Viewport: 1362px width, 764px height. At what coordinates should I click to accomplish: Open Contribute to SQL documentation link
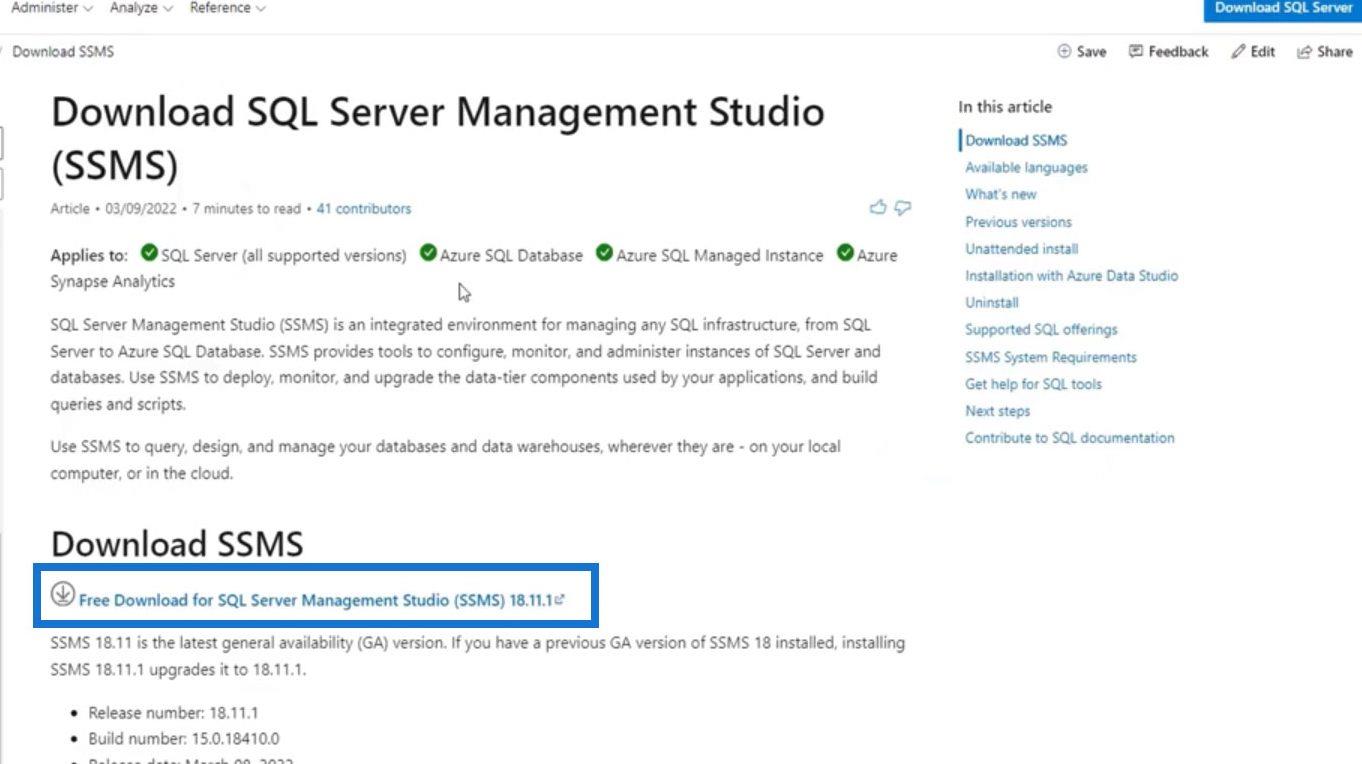click(x=1070, y=438)
